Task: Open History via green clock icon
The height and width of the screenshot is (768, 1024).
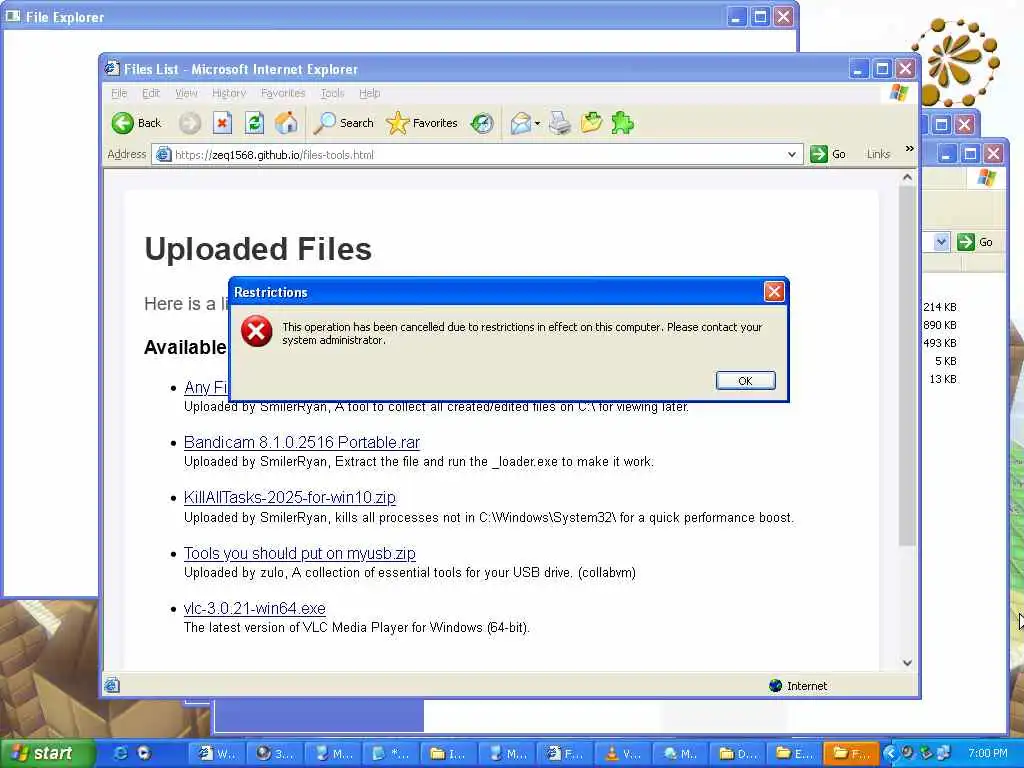Action: click(482, 123)
